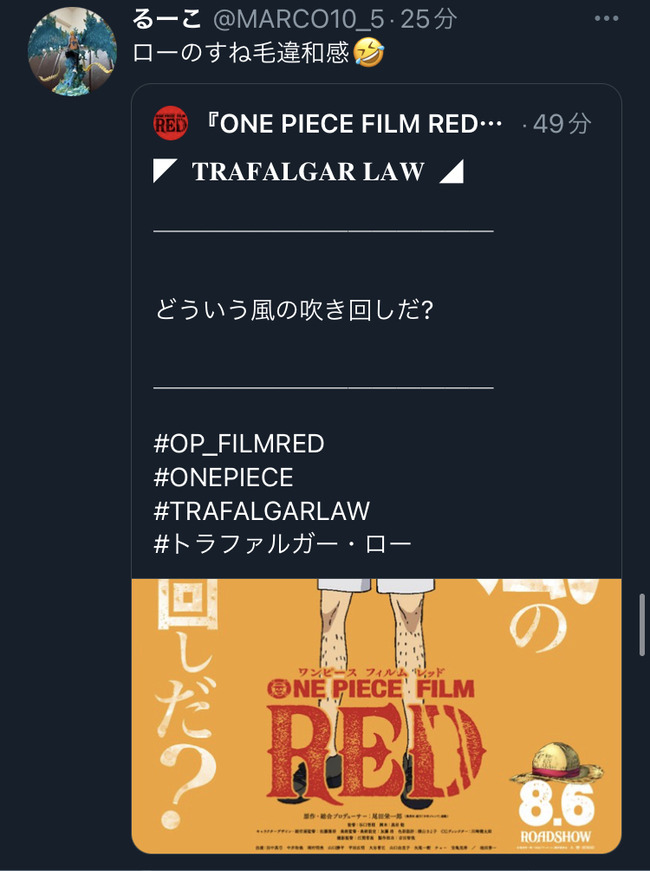Click the laughing emoji in the tweet
650x871 pixels.
pos(369,53)
